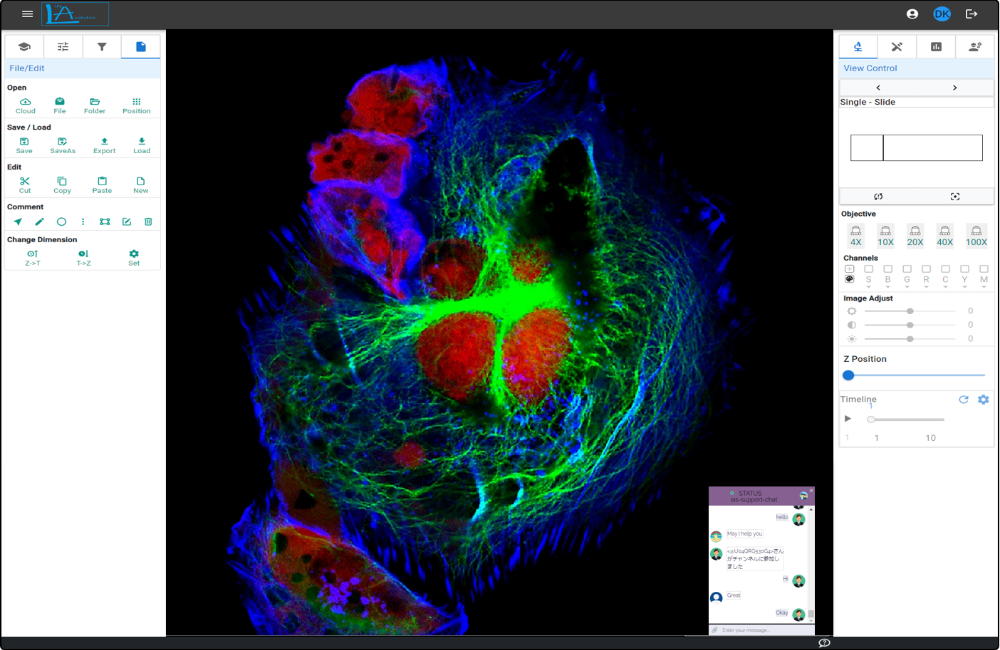The height and width of the screenshot is (650, 1000).
Task: Open image from Cloud
Action: [25, 103]
